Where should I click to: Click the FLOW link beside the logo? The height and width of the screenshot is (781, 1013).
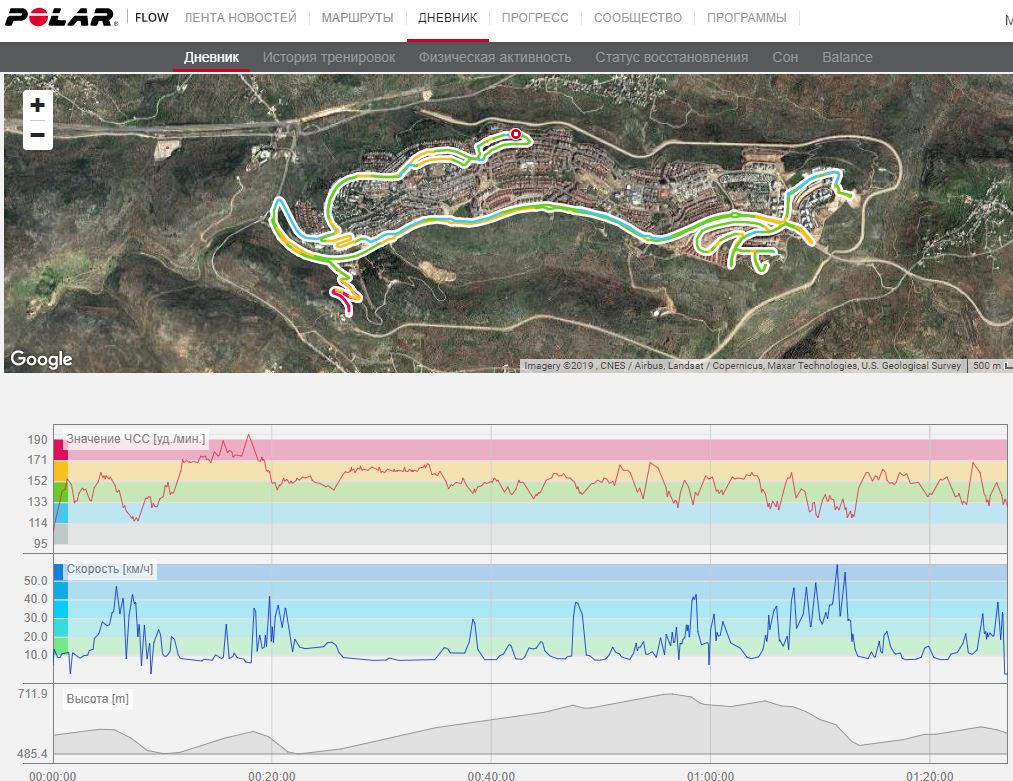coord(152,18)
